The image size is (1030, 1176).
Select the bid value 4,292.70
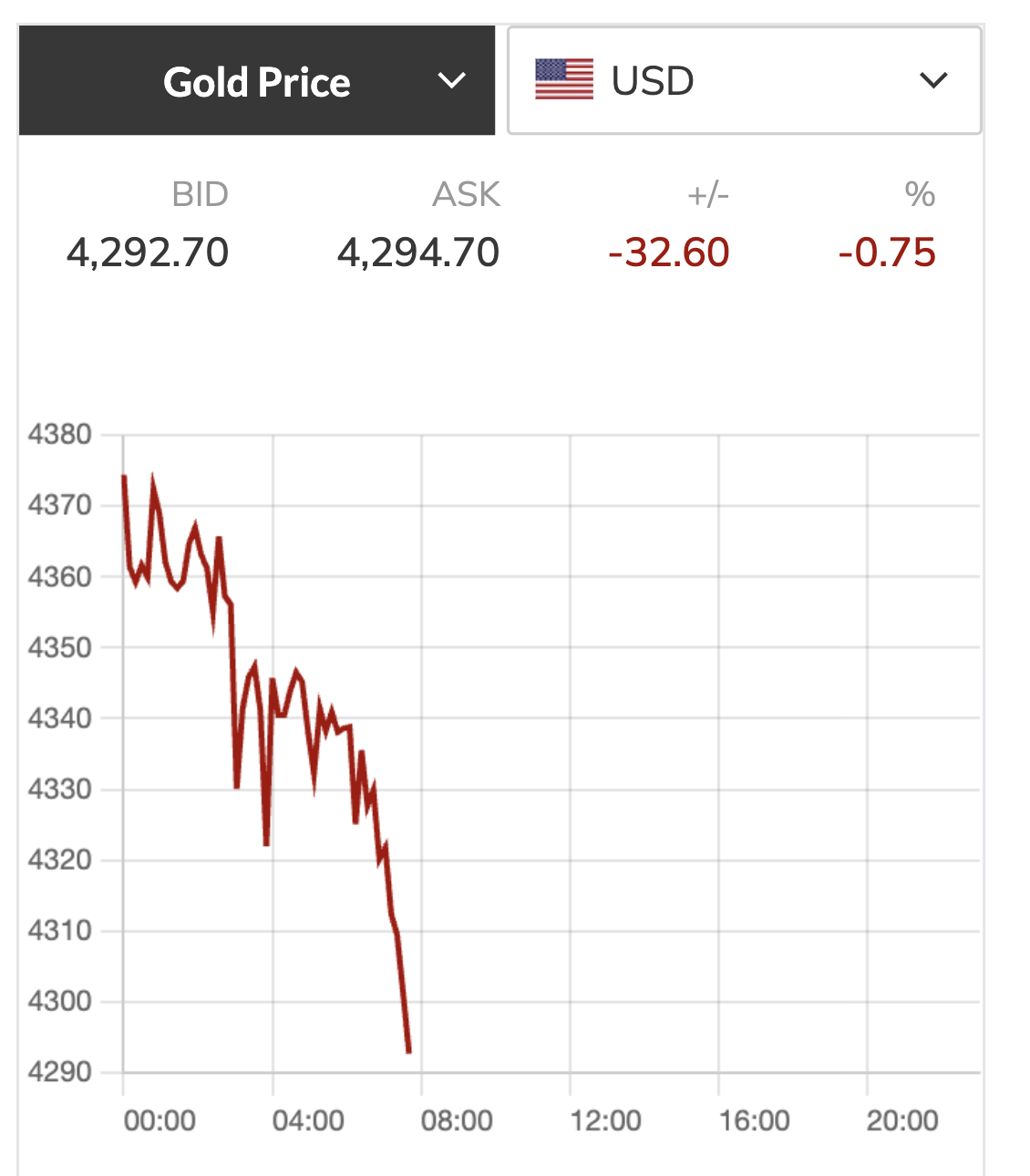(x=148, y=253)
